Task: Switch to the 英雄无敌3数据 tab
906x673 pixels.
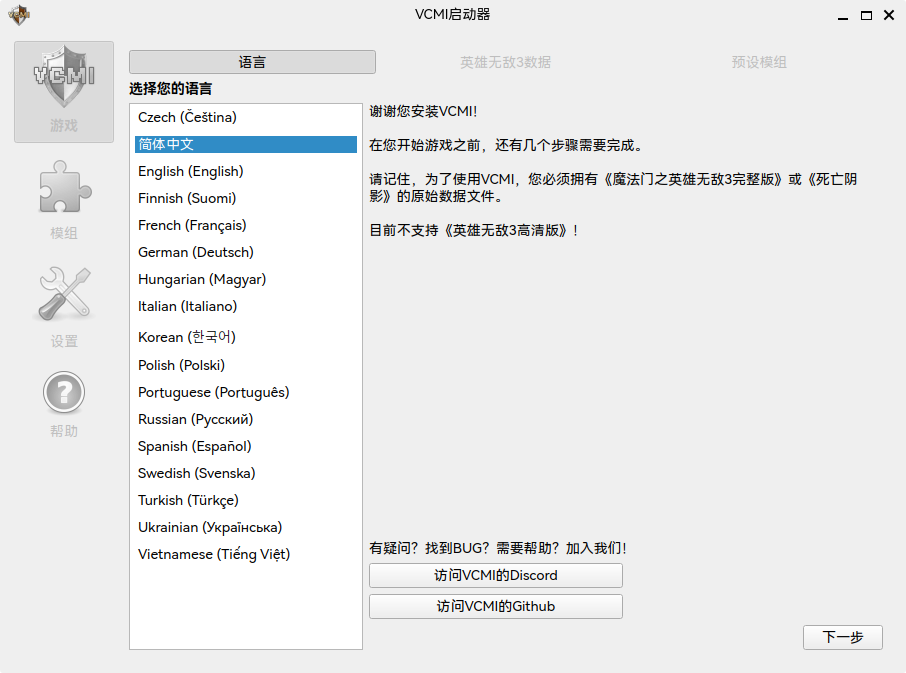Action: pyautogui.click(x=505, y=62)
